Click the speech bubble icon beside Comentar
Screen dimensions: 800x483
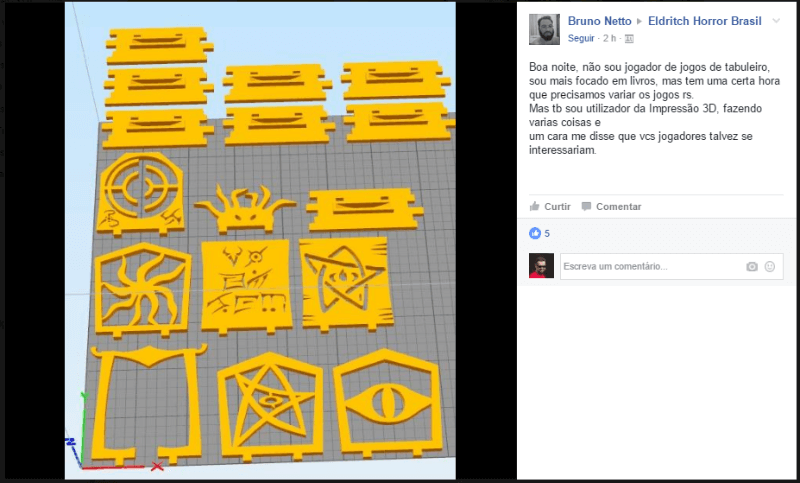tap(586, 206)
